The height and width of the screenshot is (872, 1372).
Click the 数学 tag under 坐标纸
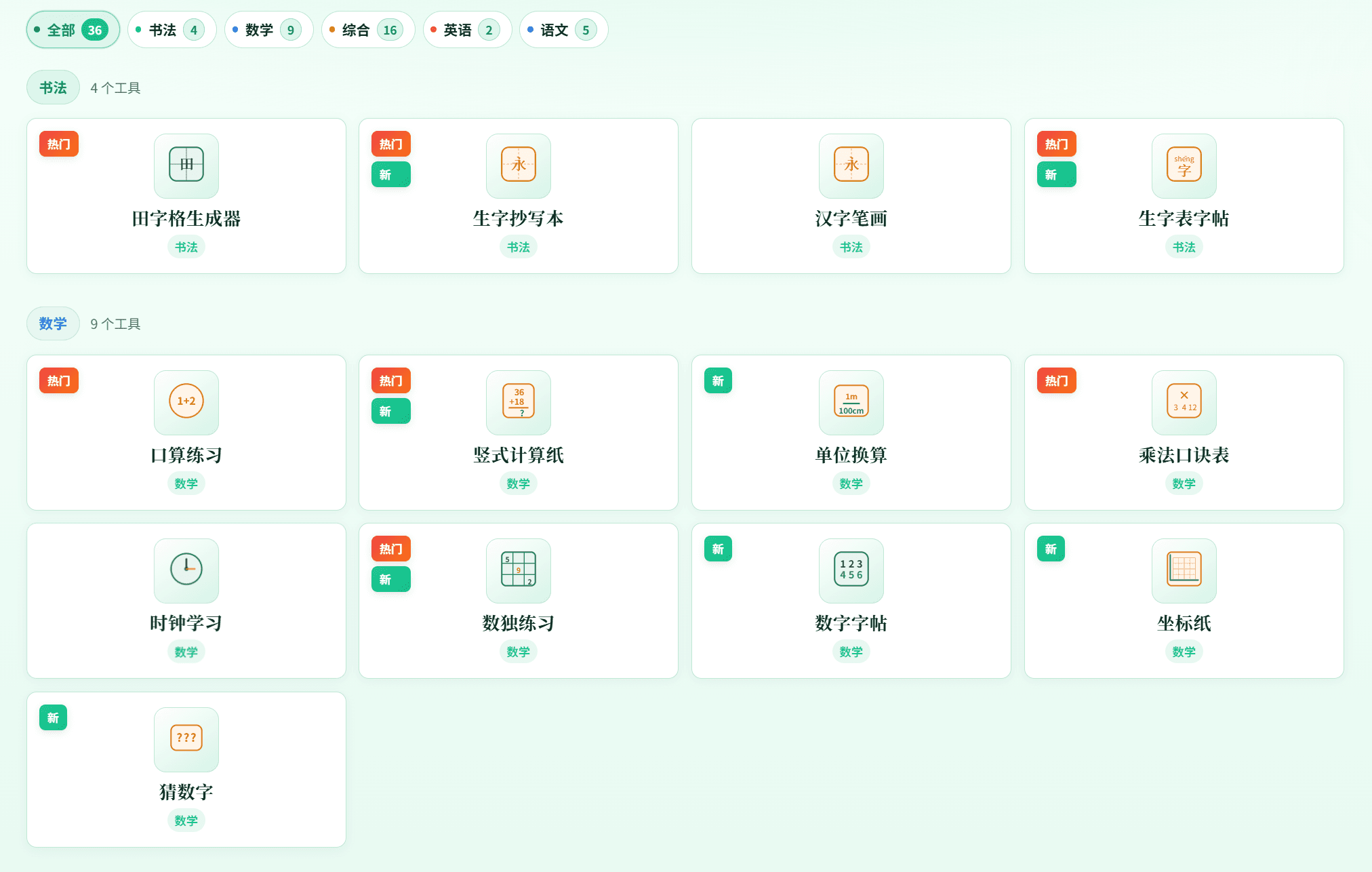pyautogui.click(x=1184, y=652)
